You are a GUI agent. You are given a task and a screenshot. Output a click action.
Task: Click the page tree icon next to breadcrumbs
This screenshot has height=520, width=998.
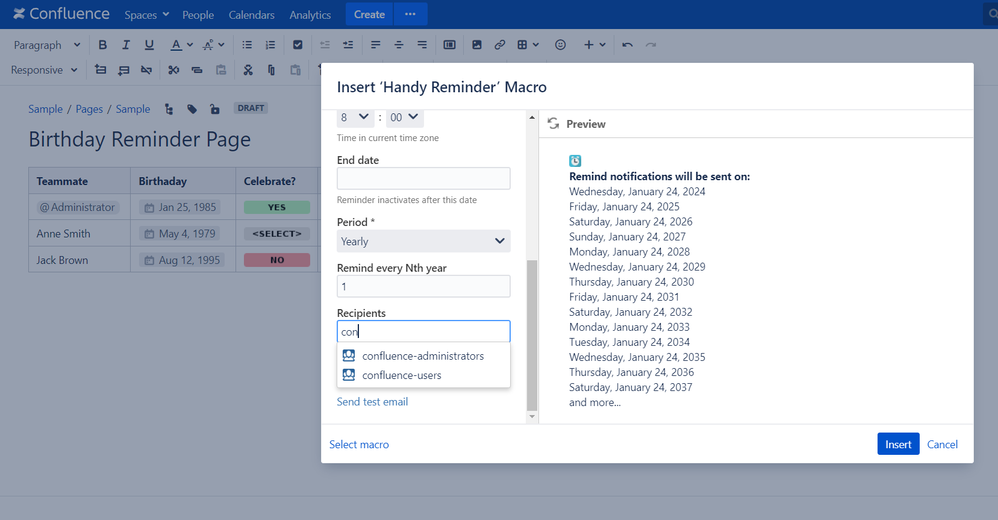(x=169, y=109)
